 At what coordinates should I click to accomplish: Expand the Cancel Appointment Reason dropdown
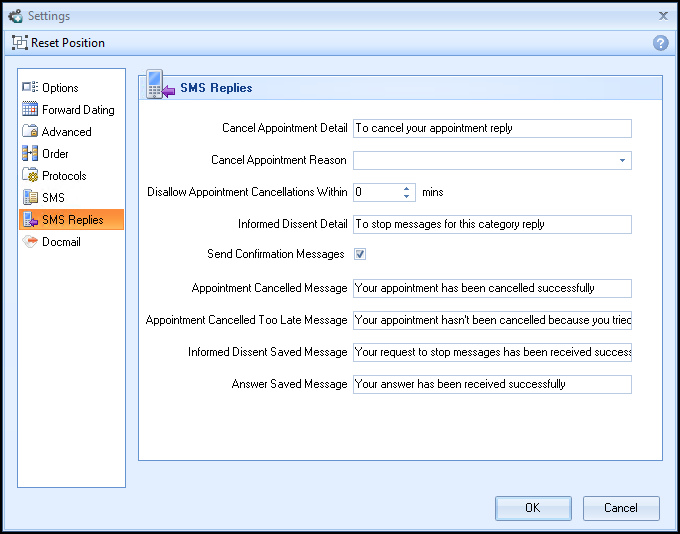622,160
